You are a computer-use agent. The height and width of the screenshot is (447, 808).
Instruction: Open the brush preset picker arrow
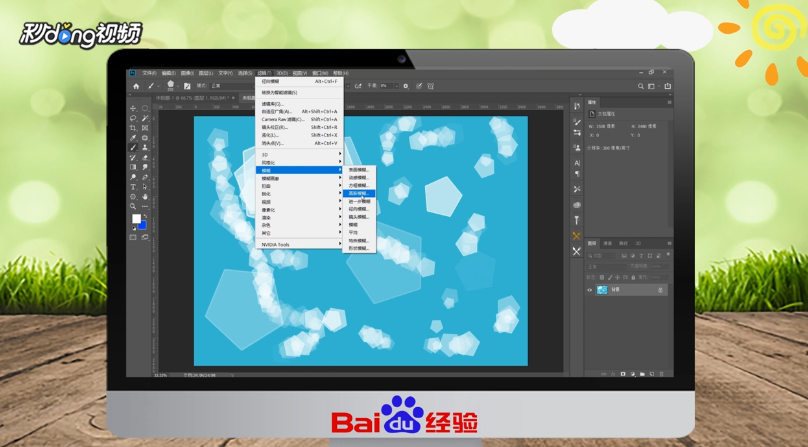(178, 86)
